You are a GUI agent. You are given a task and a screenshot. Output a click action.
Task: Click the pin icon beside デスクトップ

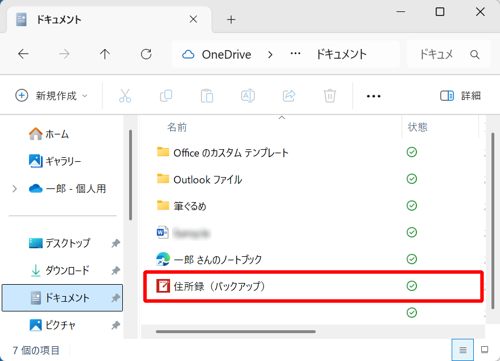click(x=115, y=243)
